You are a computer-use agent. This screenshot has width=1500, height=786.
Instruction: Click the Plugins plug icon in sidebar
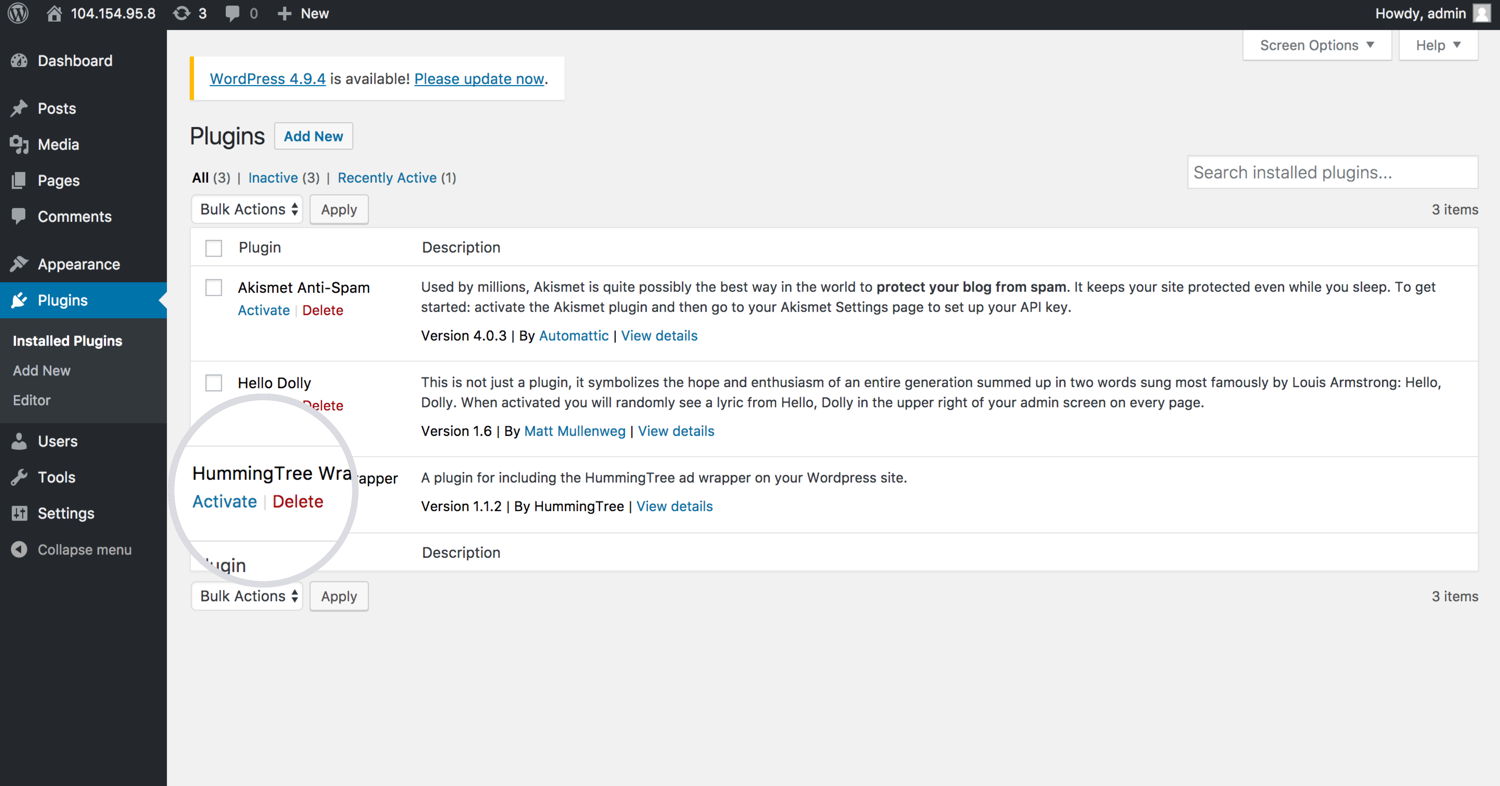(19, 300)
